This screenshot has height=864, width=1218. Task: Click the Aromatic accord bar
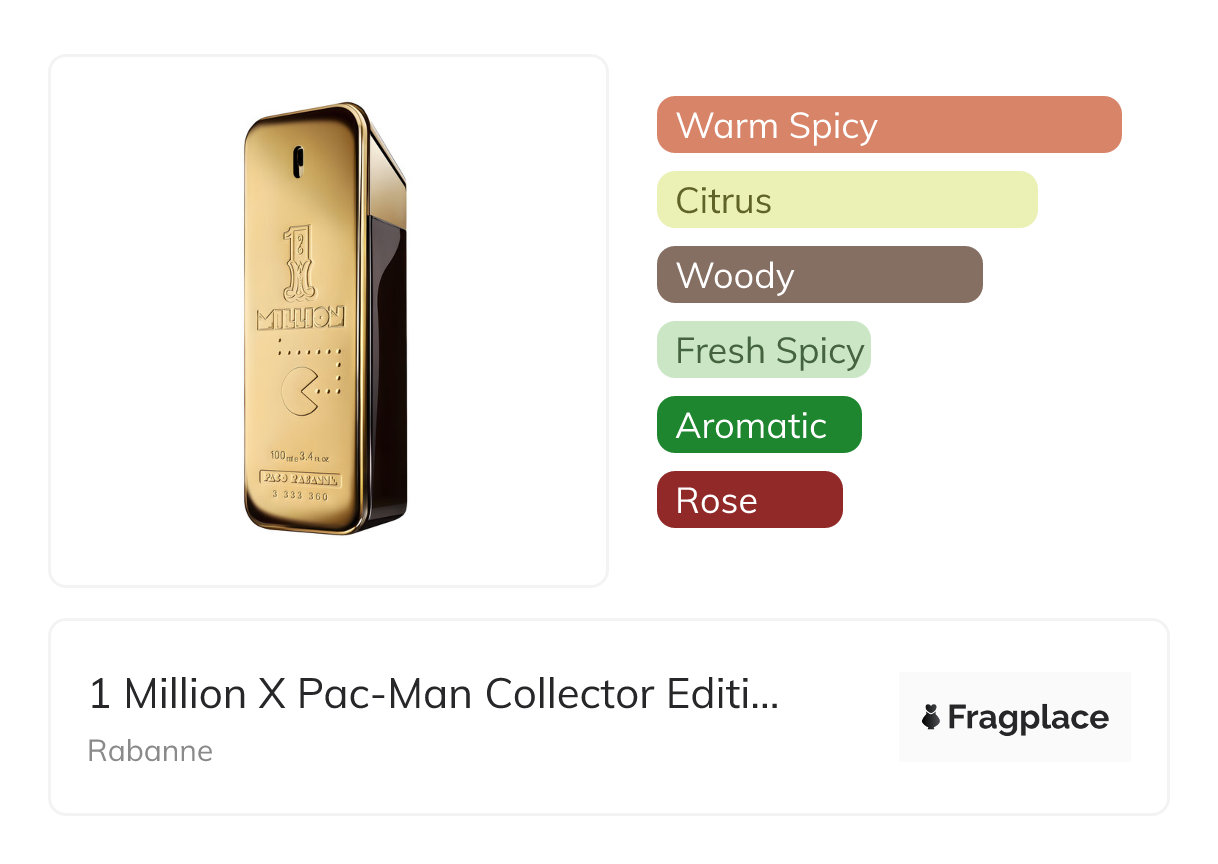coord(758,425)
